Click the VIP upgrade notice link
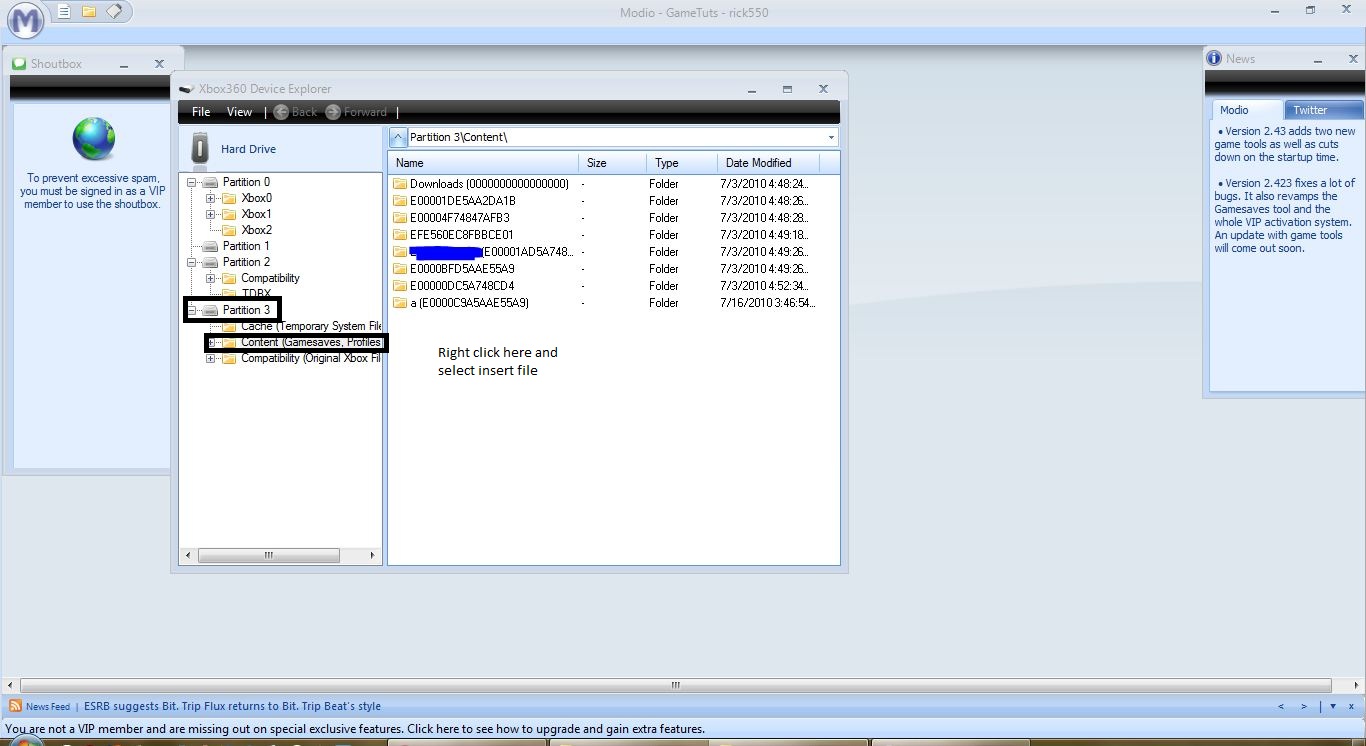The height and width of the screenshot is (746, 1366). point(355,729)
